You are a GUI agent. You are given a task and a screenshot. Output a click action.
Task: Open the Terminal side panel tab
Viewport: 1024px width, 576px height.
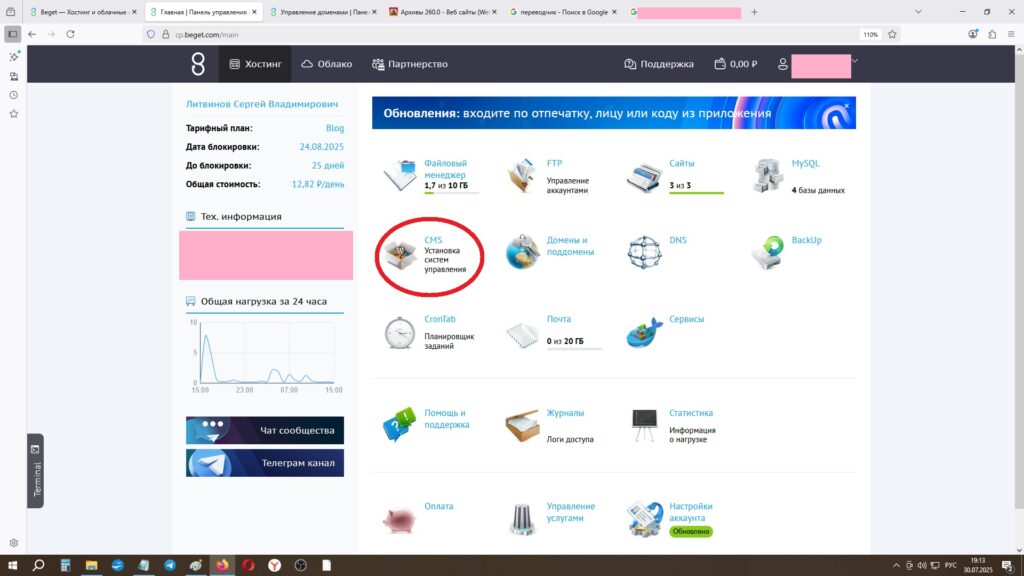(x=35, y=471)
